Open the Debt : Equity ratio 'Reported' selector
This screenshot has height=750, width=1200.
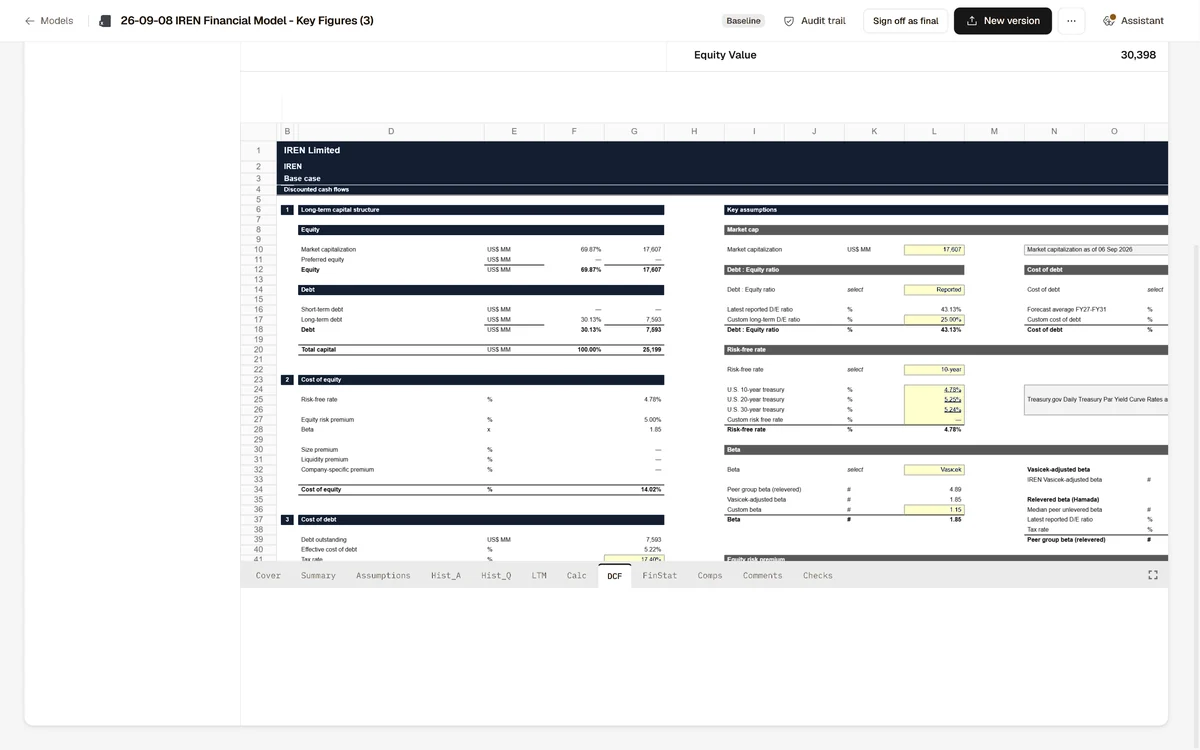click(x=934, y=289)
